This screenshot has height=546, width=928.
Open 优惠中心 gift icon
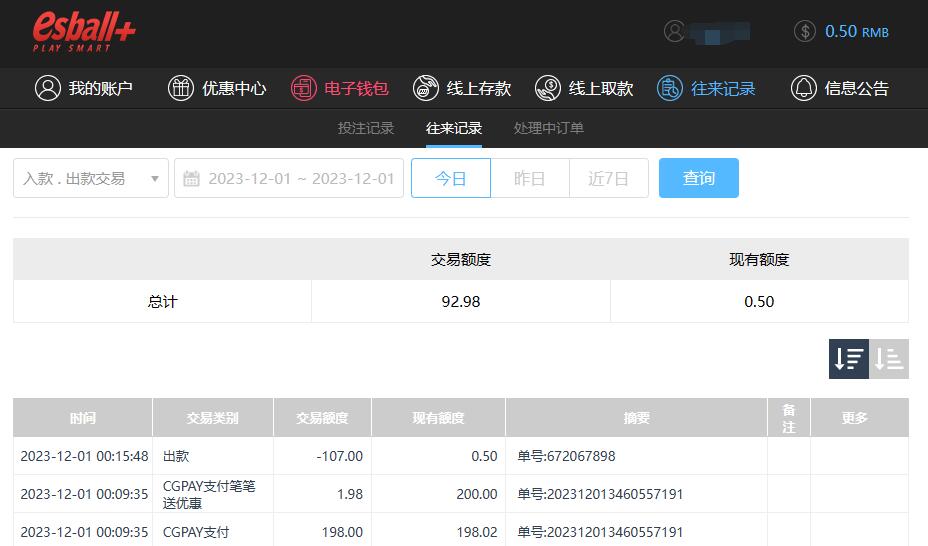pyautogui.click(x=180, y=88)
